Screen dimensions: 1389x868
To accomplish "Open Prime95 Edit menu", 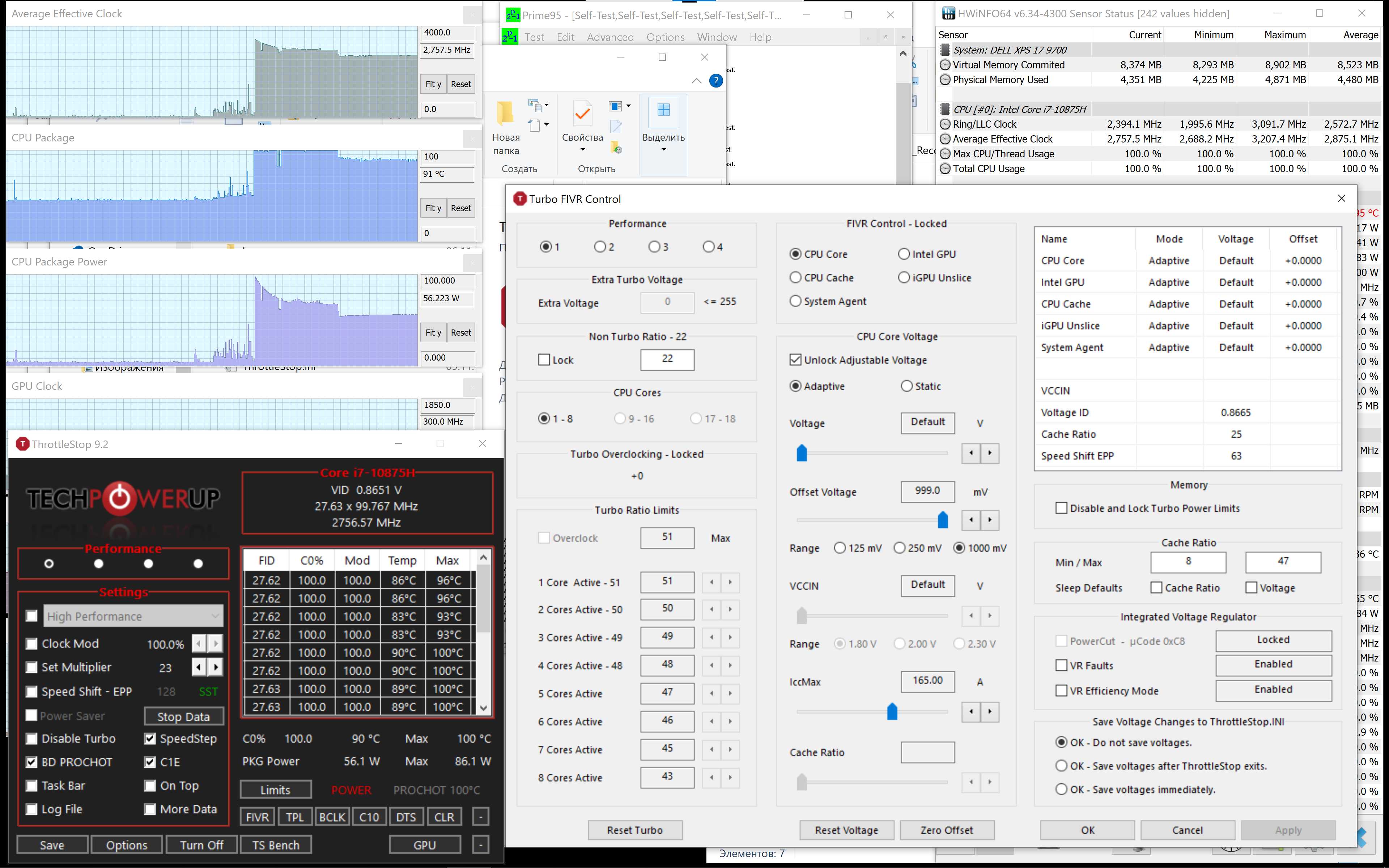I will pyautogui.click(x=565, y=37).
